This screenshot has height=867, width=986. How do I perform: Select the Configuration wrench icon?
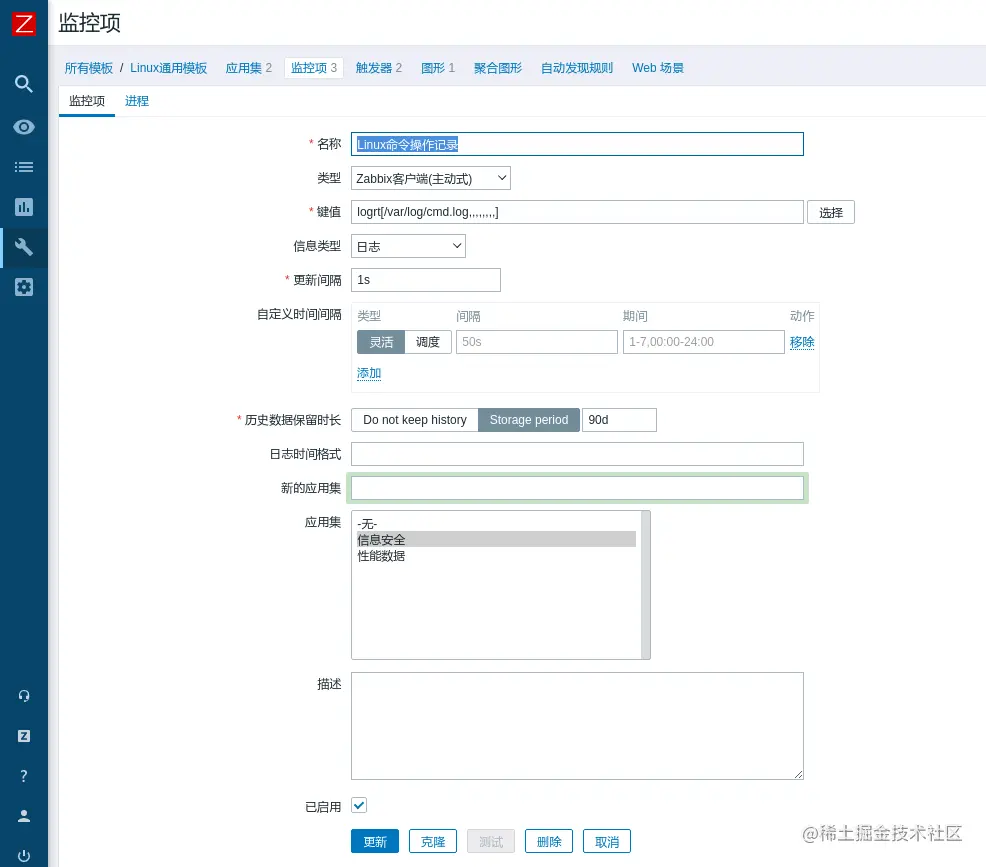point(23,247)
